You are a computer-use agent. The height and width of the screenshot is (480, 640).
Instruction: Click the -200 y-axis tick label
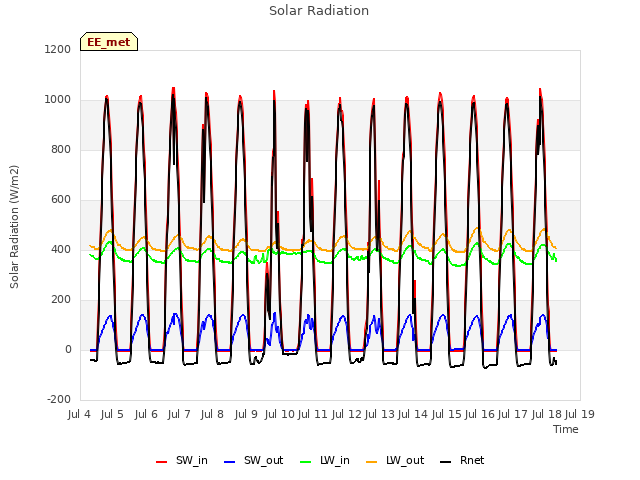(59, 400)
